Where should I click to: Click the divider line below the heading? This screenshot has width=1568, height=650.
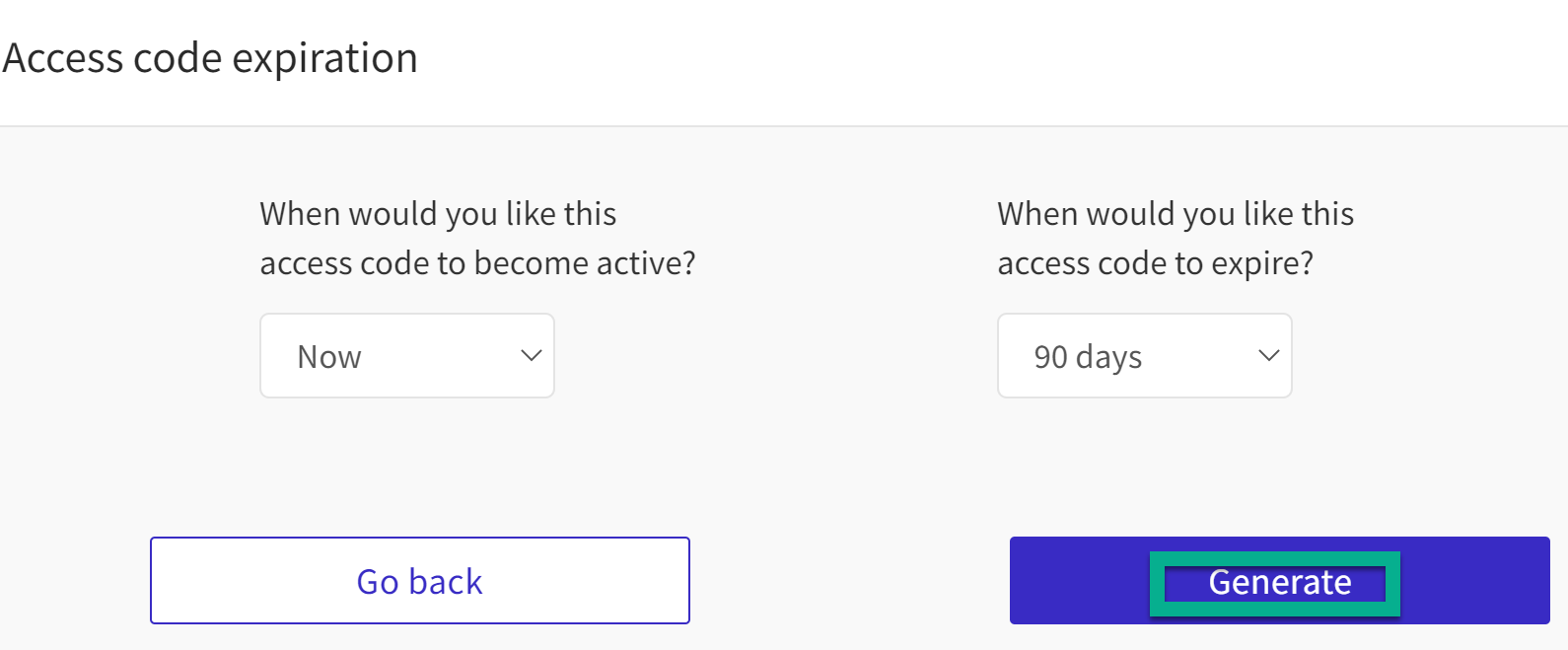click(x=784, y=126)
